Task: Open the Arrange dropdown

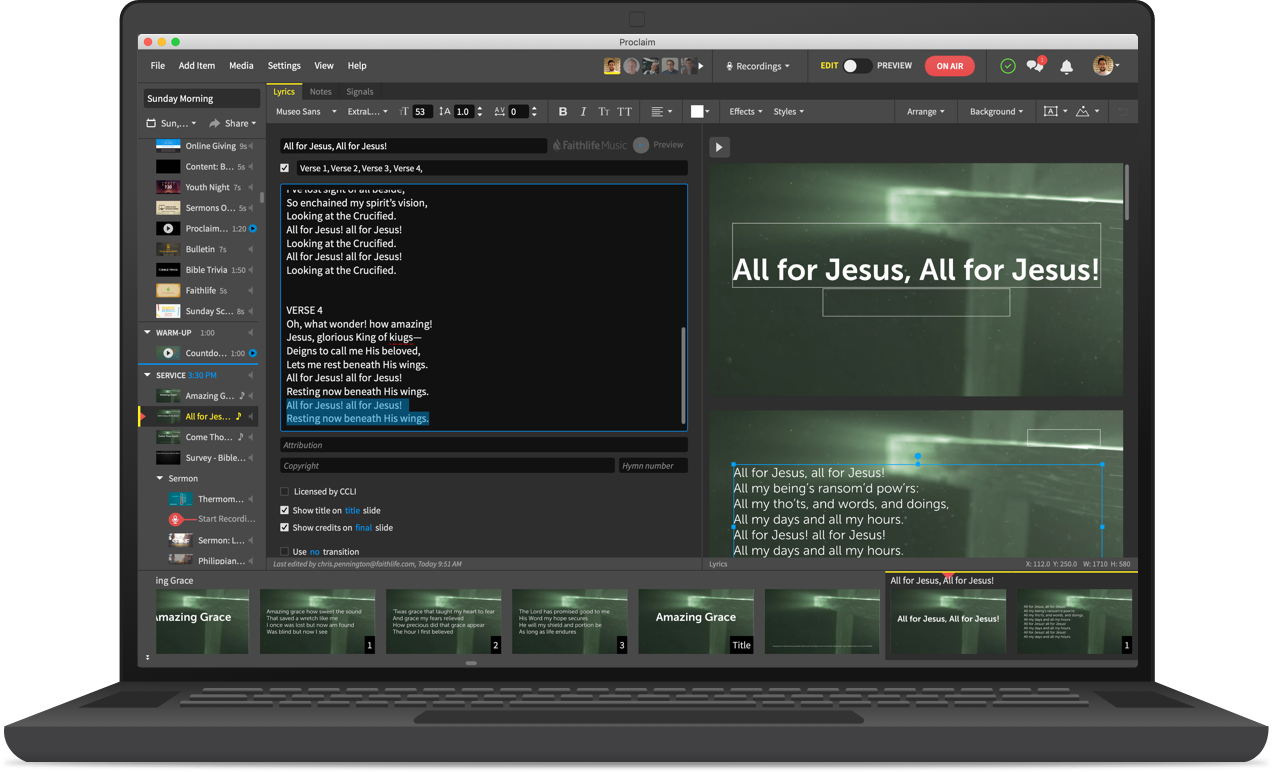Action: pyautogui.click(x=926, y=112)
